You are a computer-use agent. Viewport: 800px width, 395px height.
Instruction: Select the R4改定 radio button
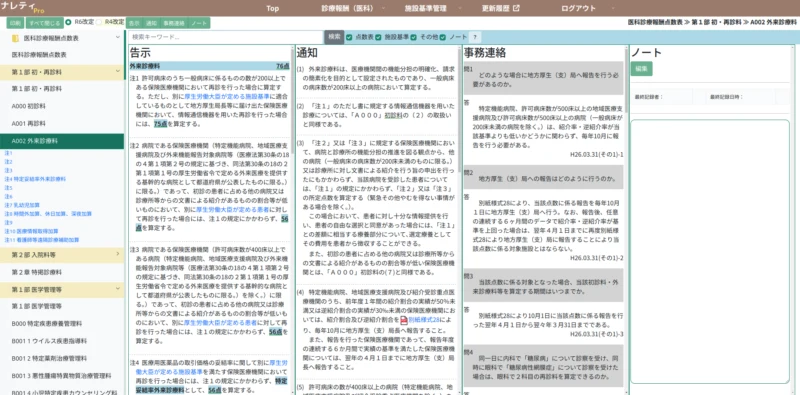pos(99,22)
